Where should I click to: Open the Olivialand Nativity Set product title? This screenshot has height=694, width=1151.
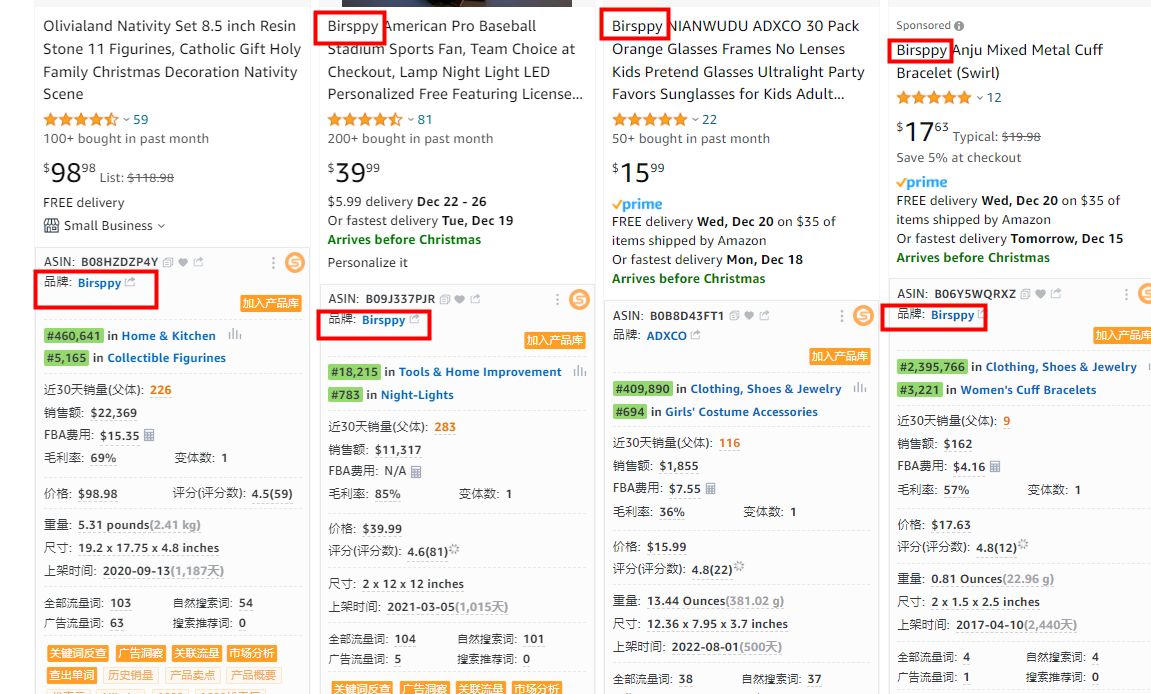172,60
